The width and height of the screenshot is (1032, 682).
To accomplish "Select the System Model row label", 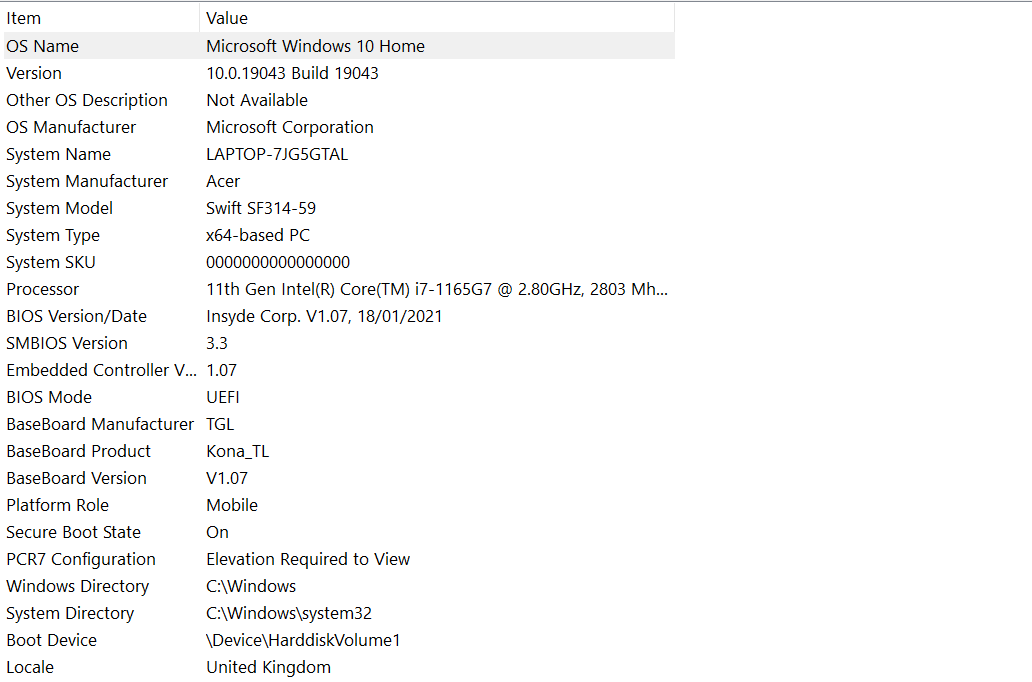I will click(x=60, y=208).
